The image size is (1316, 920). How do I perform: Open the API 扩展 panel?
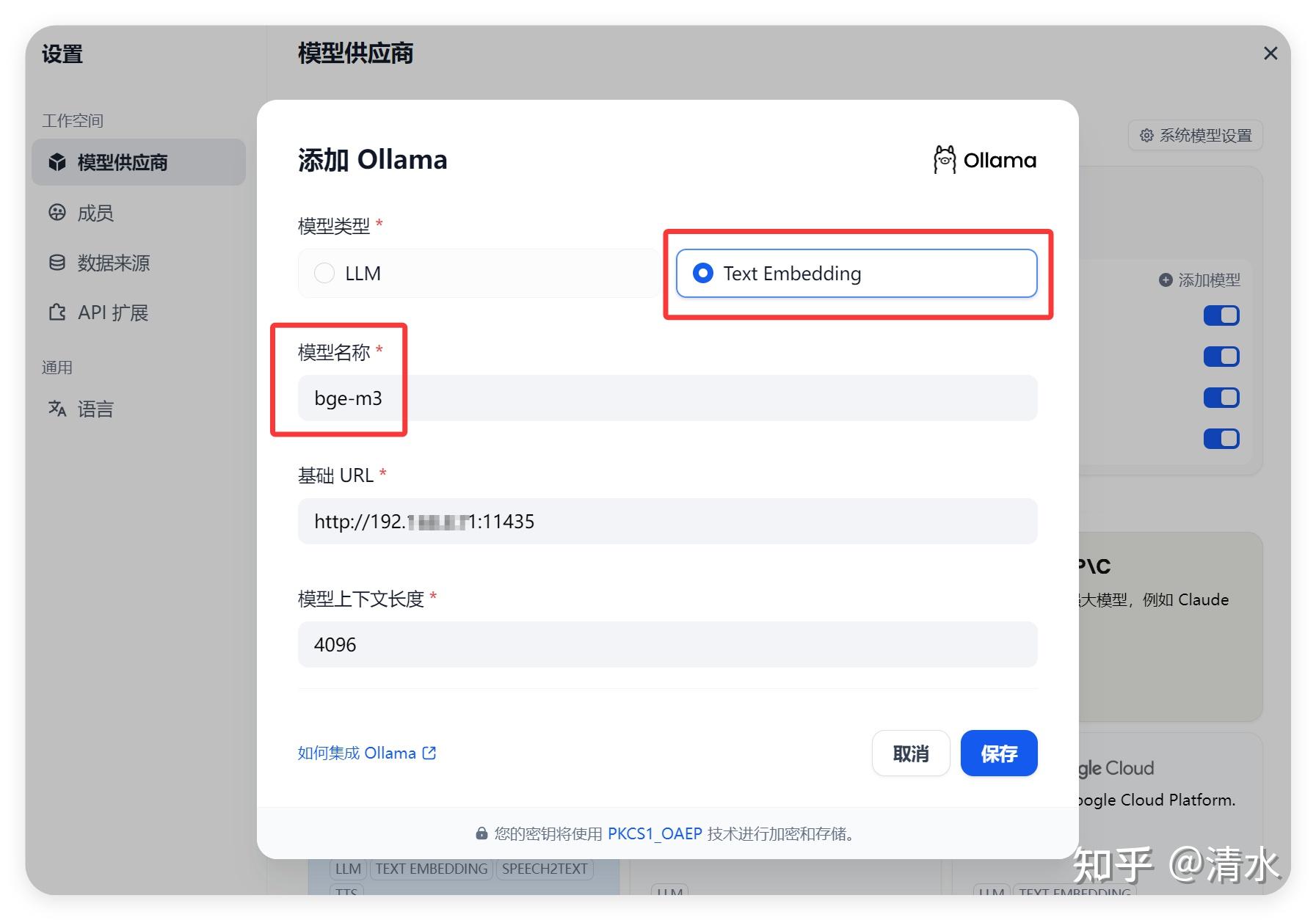(x=58, y=312)
